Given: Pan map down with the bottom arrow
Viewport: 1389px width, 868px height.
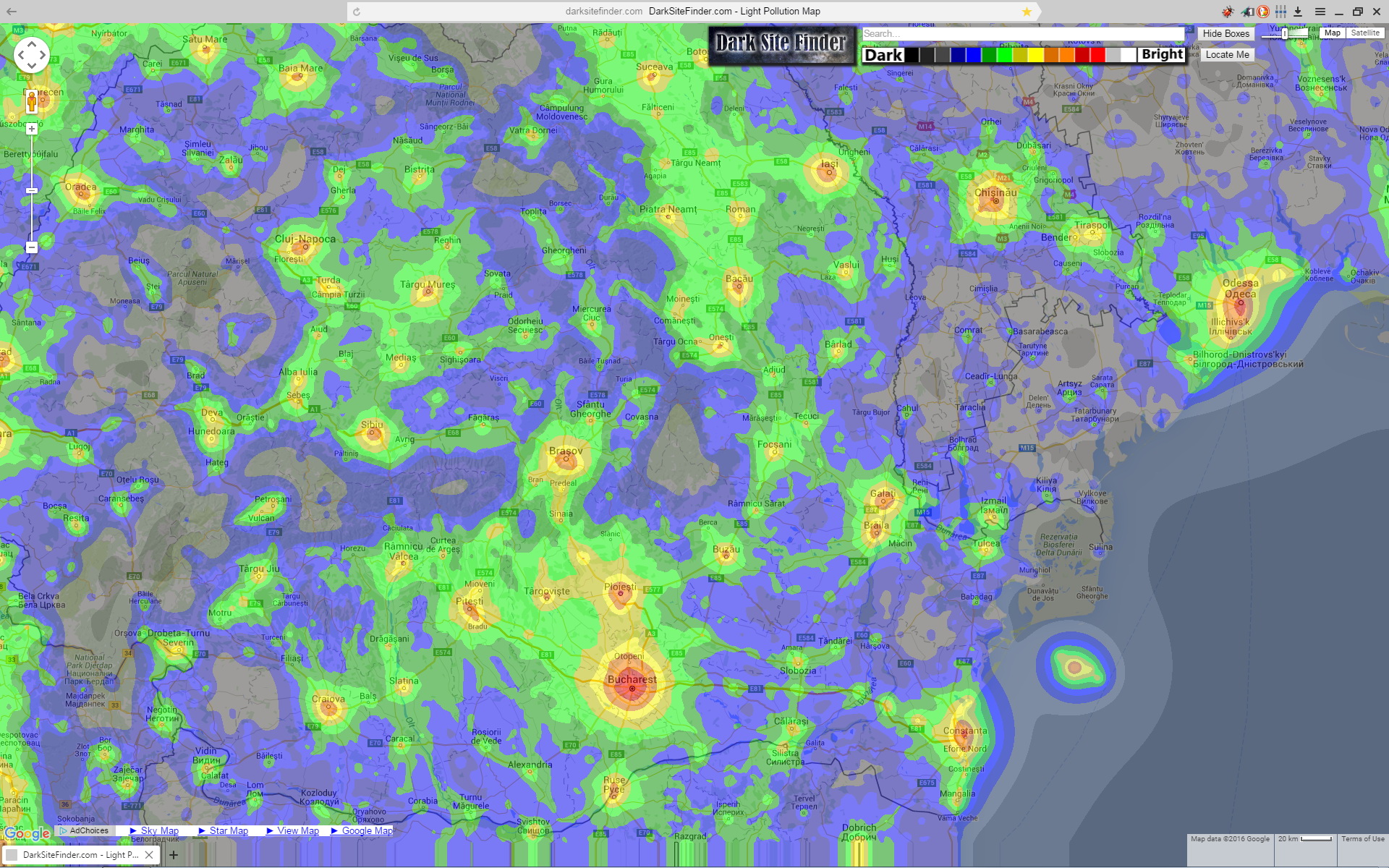Looking at the screenshot, I should click(x=32, y=66).
